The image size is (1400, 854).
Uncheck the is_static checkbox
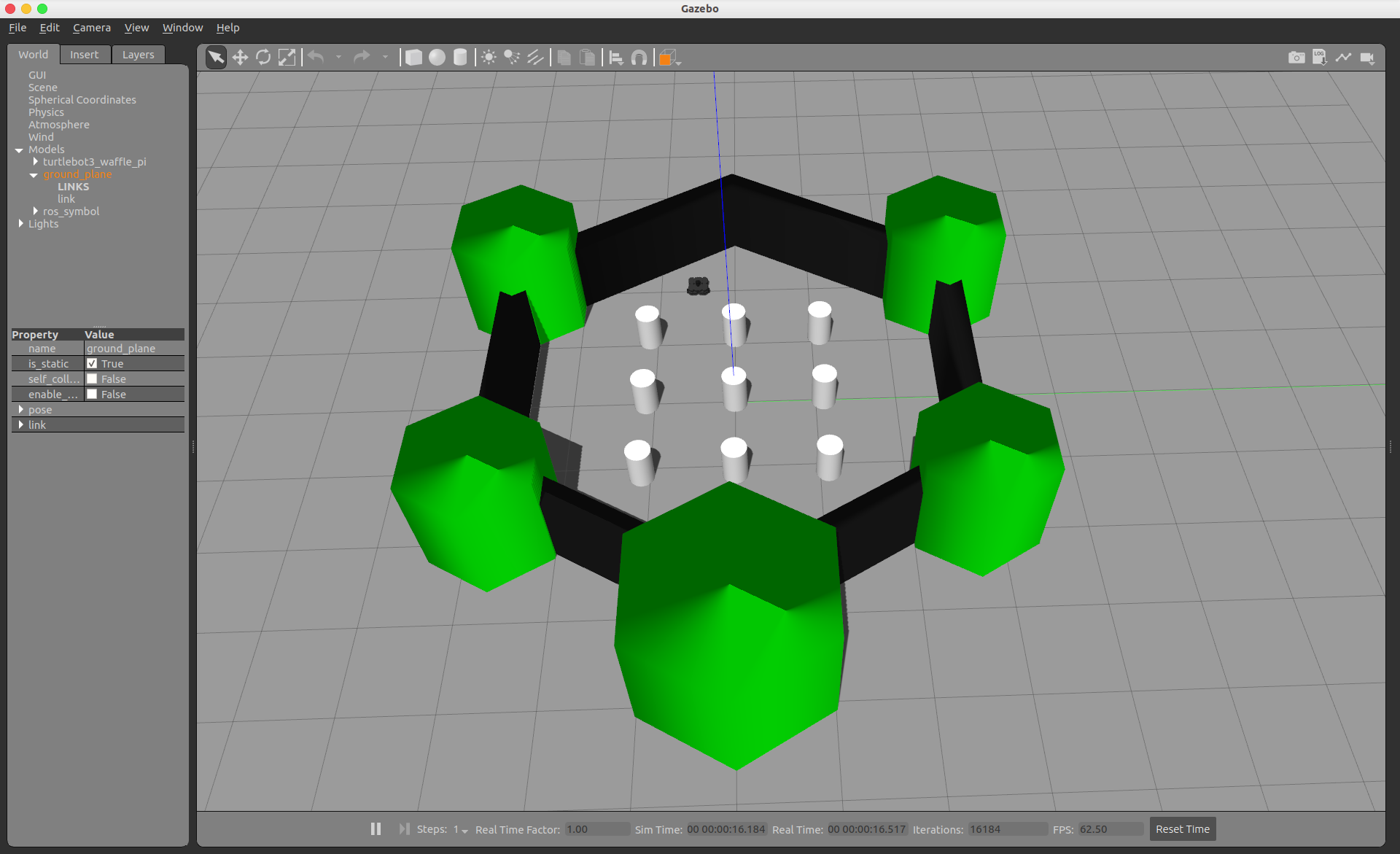tap(92, 363)
